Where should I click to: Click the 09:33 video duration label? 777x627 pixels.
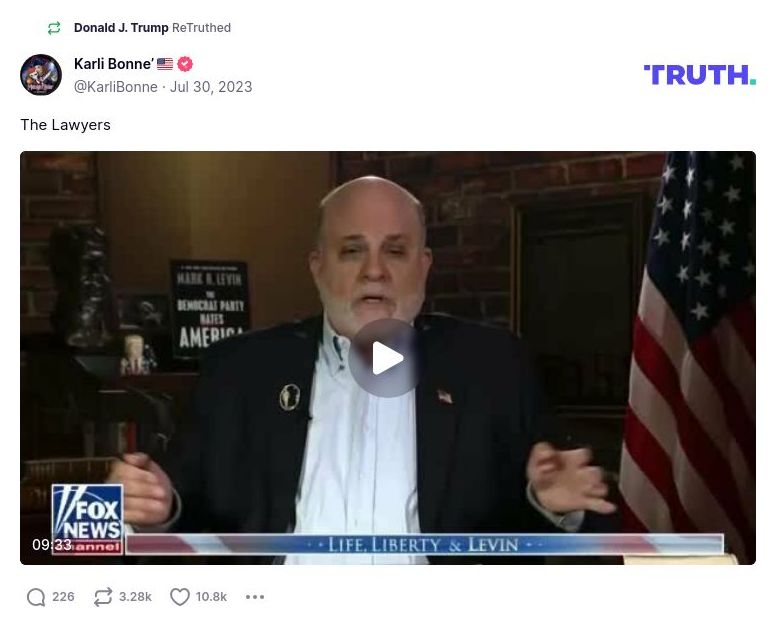coord(52,545)
